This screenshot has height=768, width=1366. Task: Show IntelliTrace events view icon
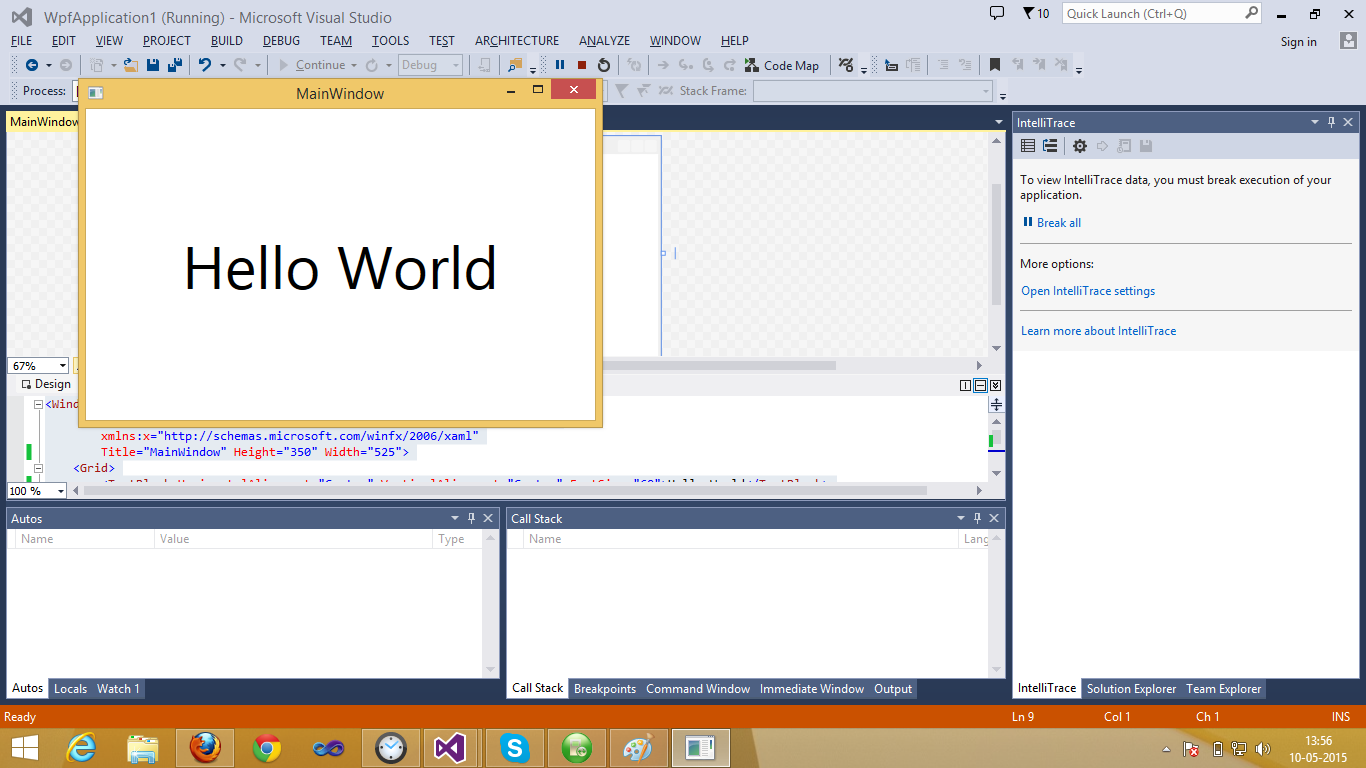[x=1027, y=146]
